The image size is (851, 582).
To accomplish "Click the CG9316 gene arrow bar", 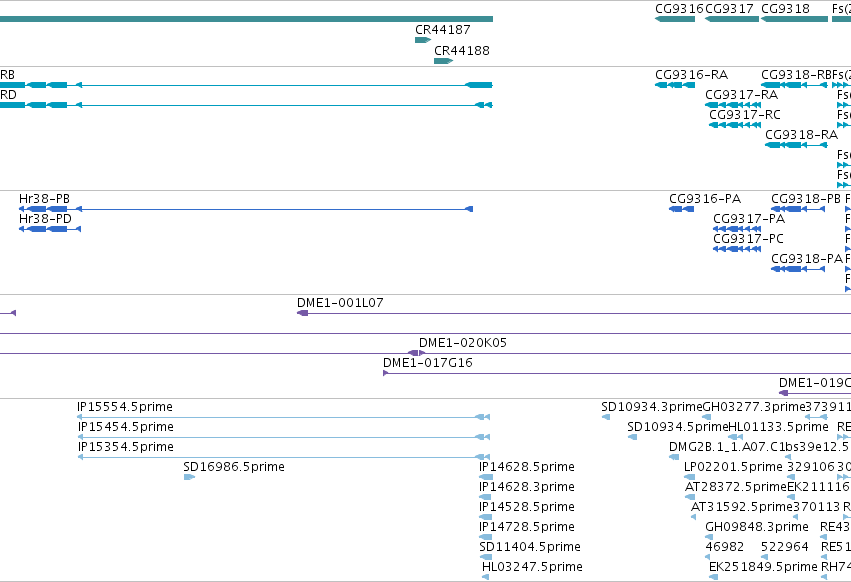I will click(x=675, y=19).
